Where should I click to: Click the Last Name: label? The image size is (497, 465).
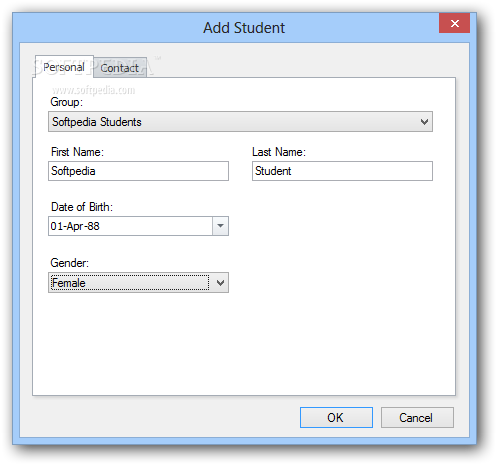point(279,152)
